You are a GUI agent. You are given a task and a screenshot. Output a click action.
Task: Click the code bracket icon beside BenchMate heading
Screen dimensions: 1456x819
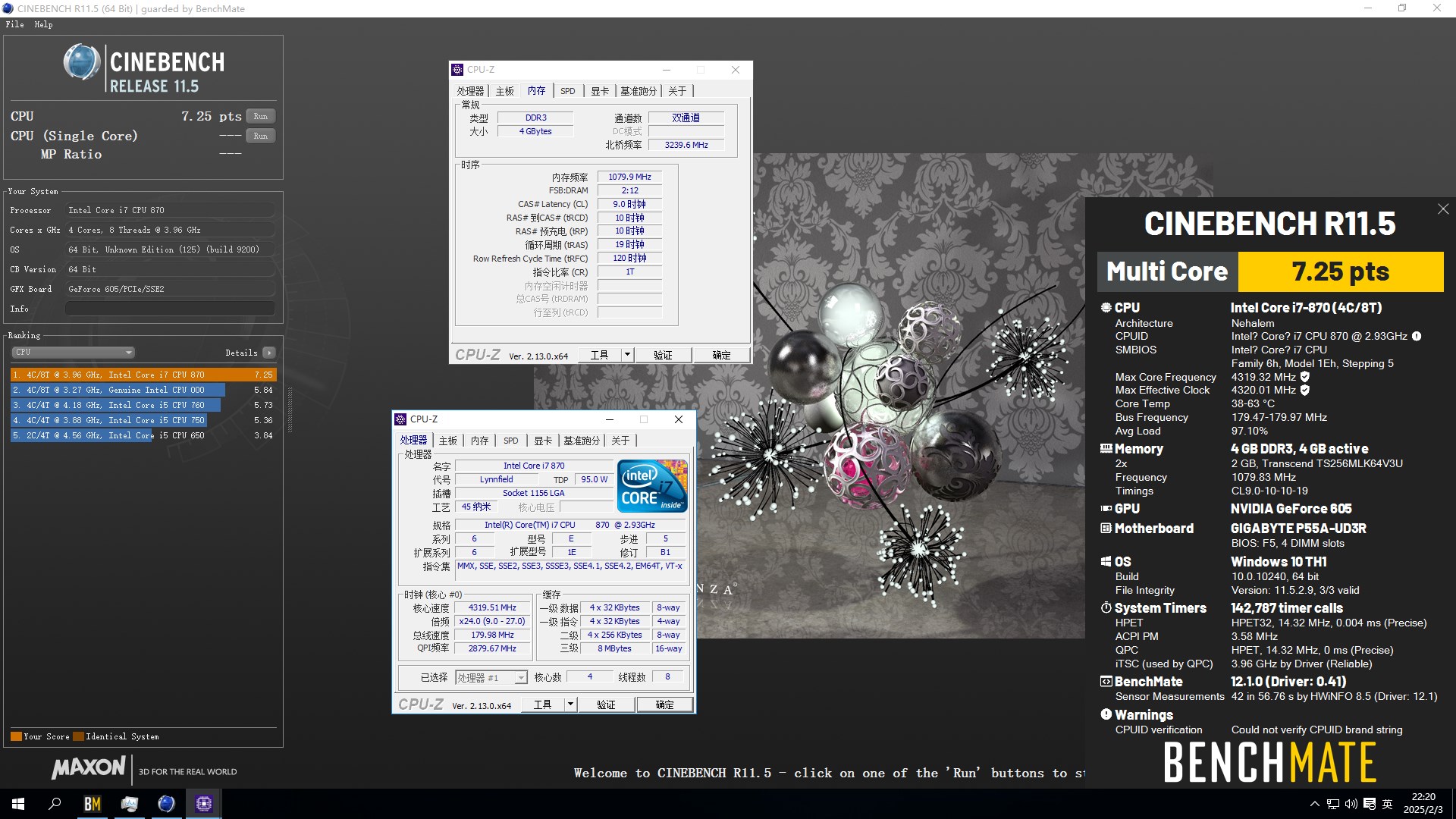pyautogui.click(x=1106, y=682)
